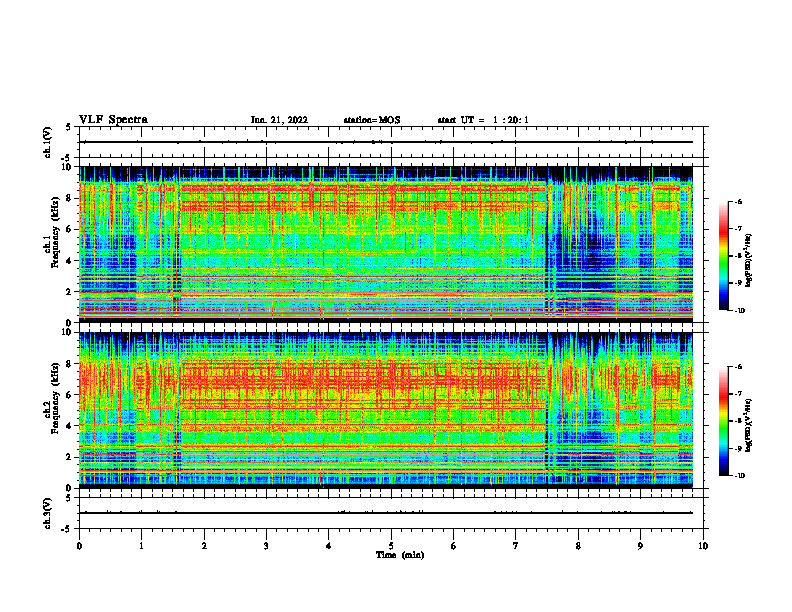Click the "-8" label on ch.2 color bar

tap(738, 421)
